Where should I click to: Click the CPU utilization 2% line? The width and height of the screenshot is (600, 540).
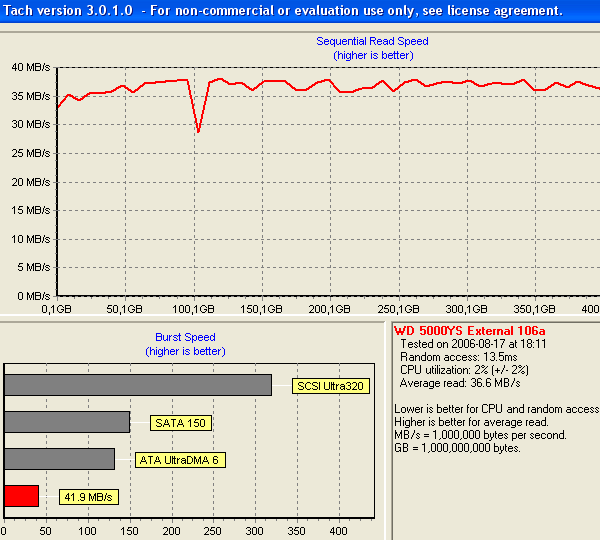[463, 370]
